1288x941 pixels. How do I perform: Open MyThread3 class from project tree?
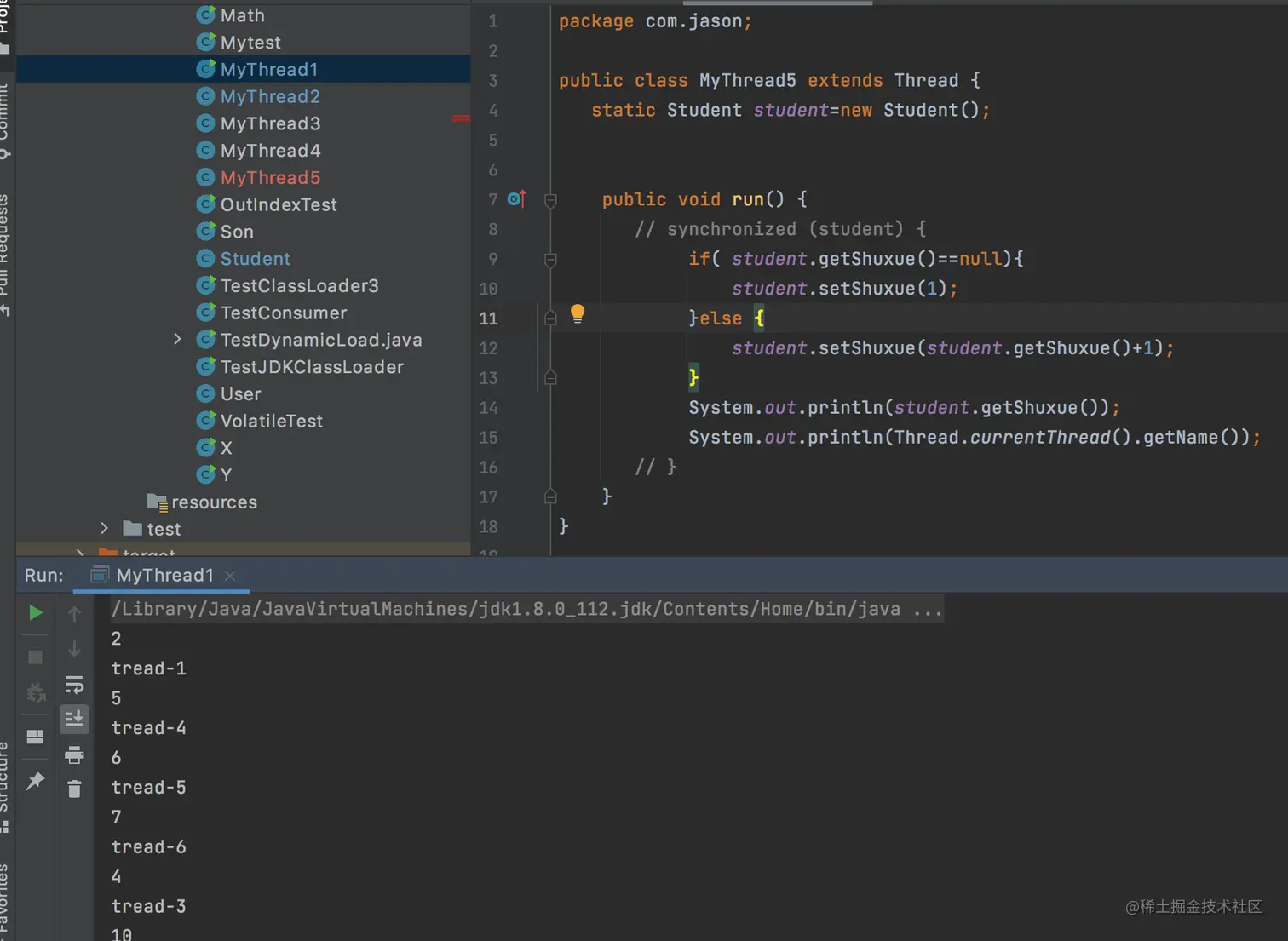click(270, 123)
